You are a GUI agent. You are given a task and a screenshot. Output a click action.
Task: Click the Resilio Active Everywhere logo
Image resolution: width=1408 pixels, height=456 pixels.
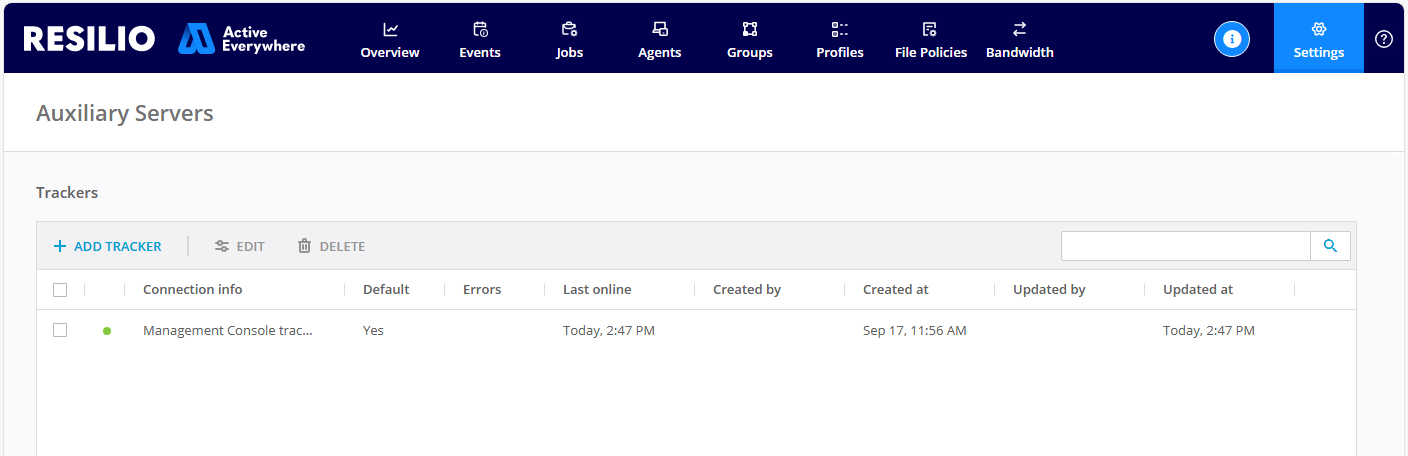coord(164,39)
